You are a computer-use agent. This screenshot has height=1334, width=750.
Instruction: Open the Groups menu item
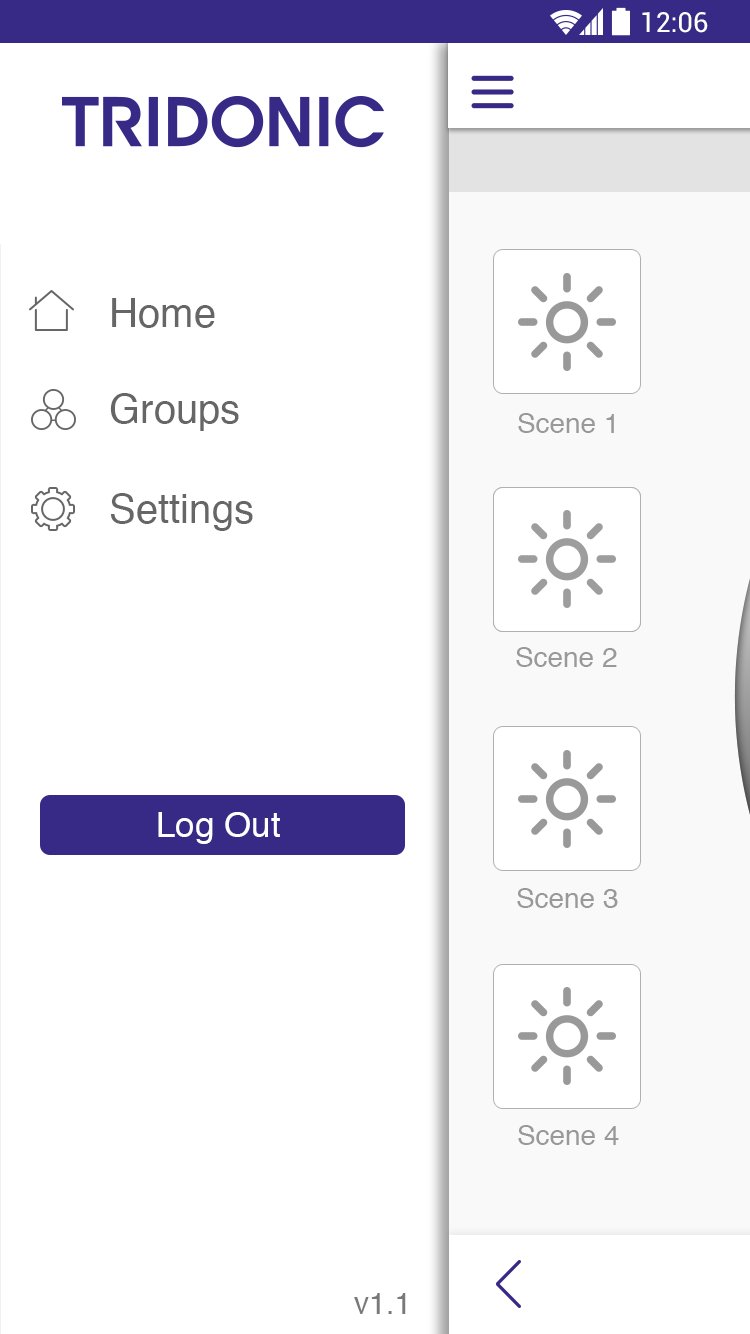point(174,411)
